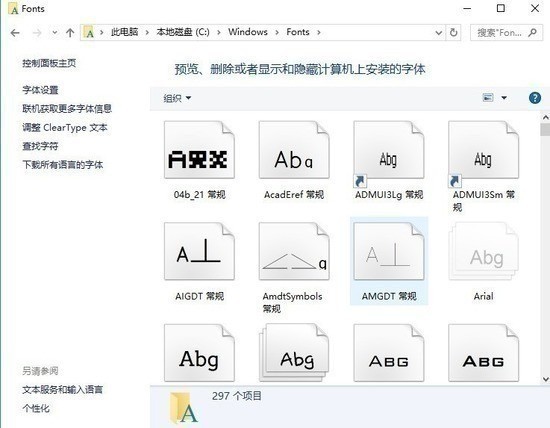Open 个性化 link

pyautogui.click(x=36, y=408)
